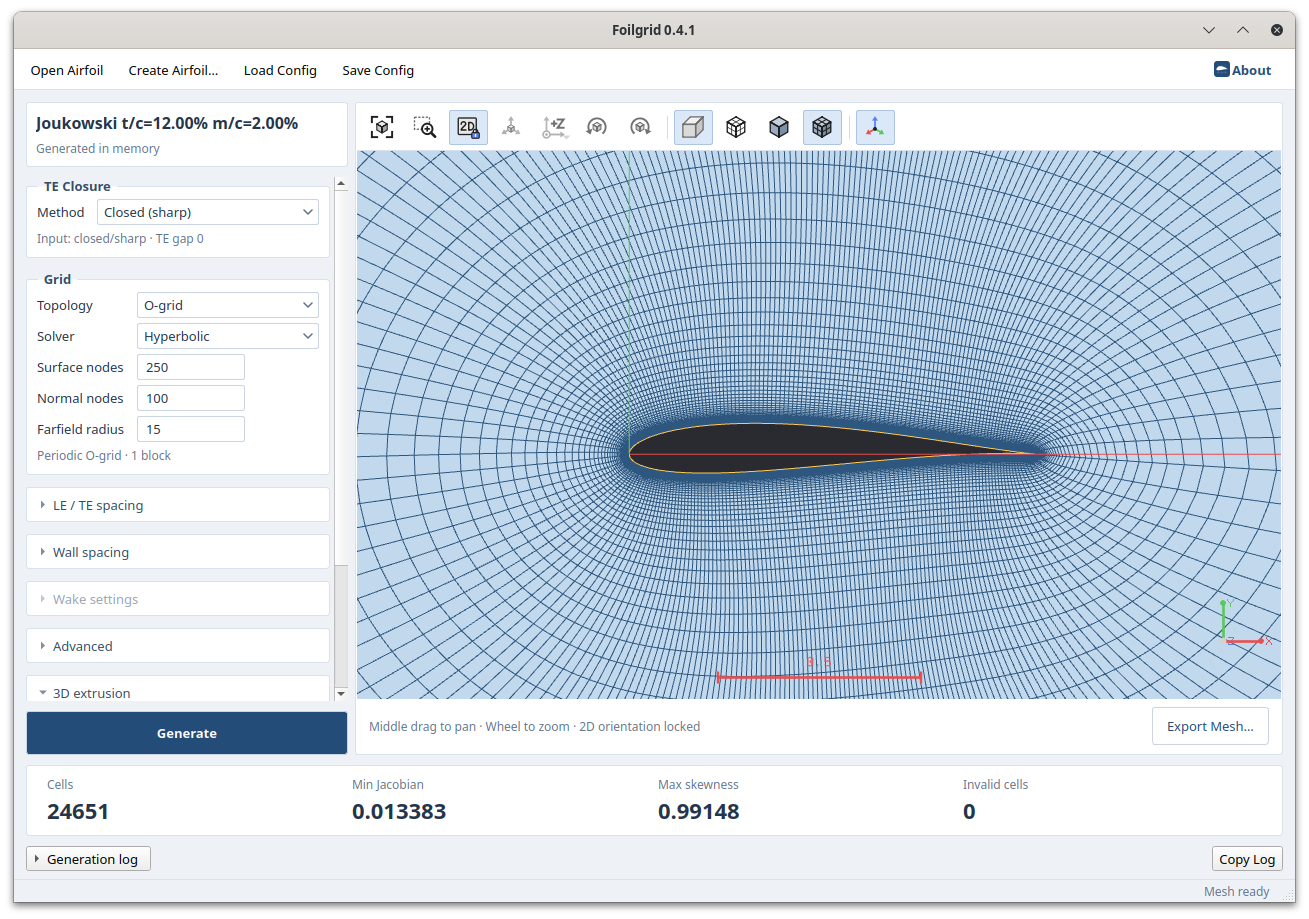Switch to solid shaded cube display

click(779, 127)
